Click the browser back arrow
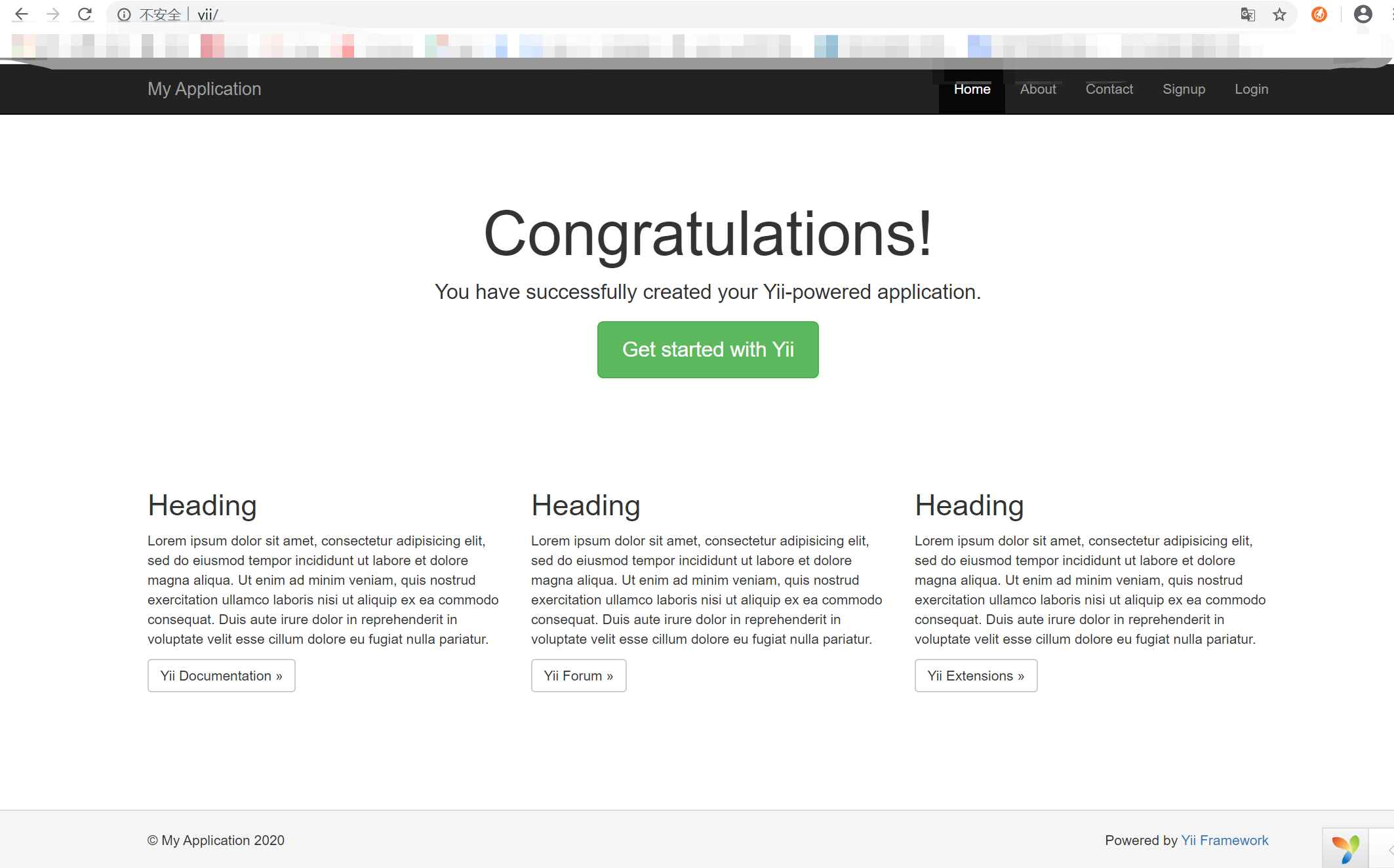The height and width of the screenshot is (868, 1394). [21, 14]
